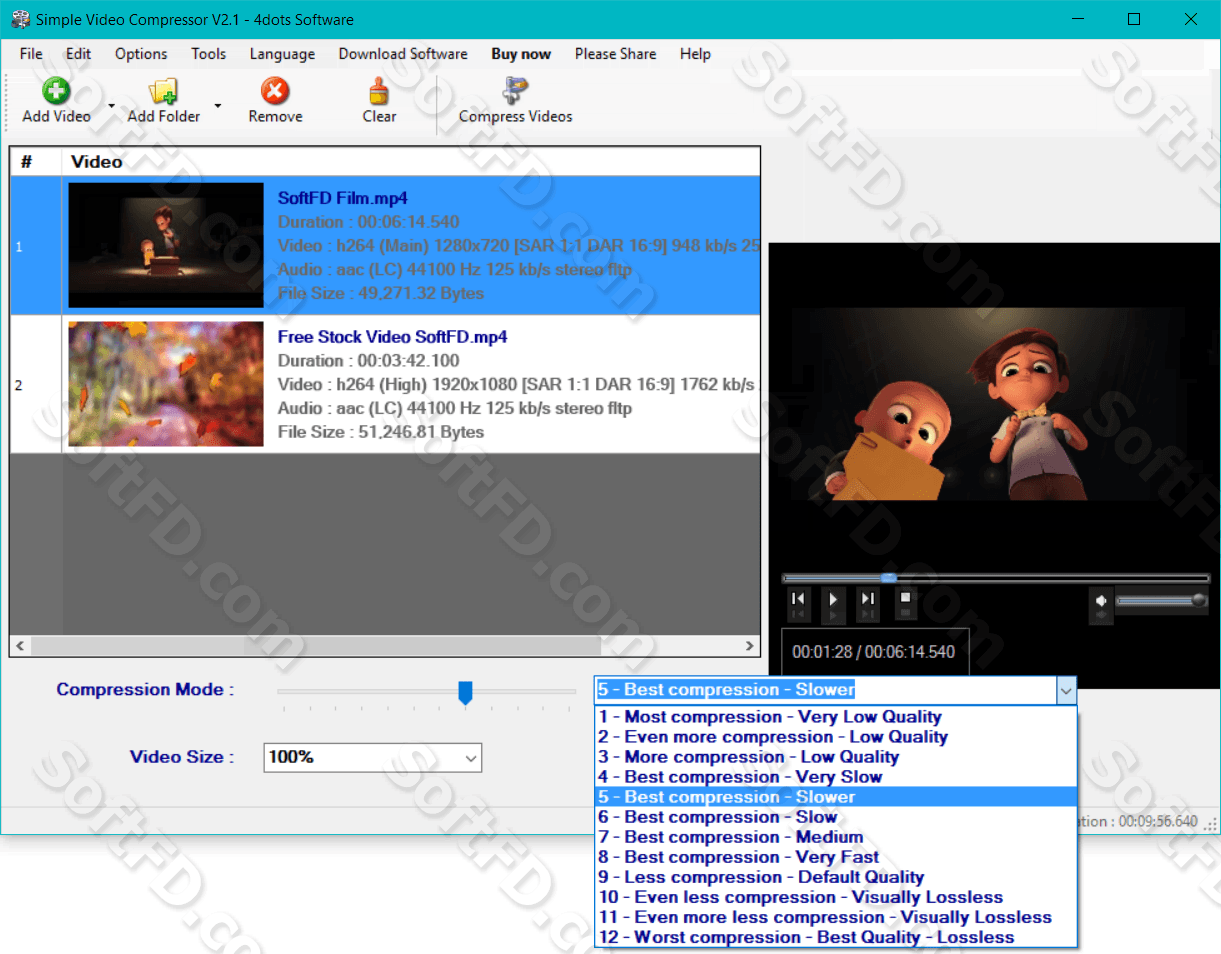Open the Help menu
The image size is (1221, 954).
[695, 54]
